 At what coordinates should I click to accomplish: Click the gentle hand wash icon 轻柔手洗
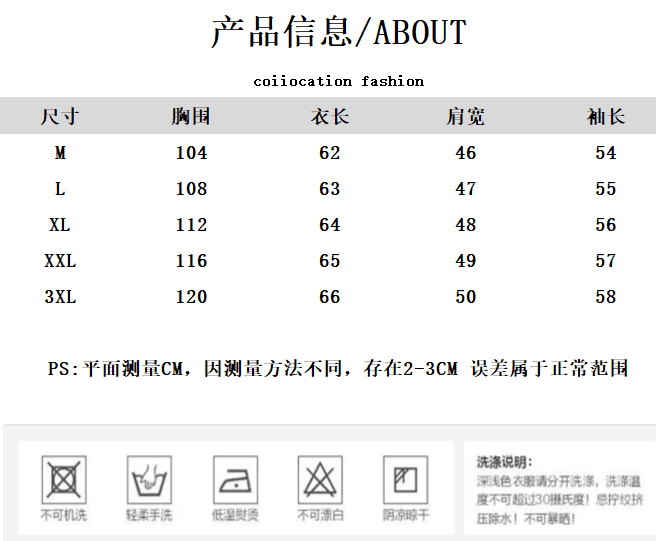click(x=149, y=479)
